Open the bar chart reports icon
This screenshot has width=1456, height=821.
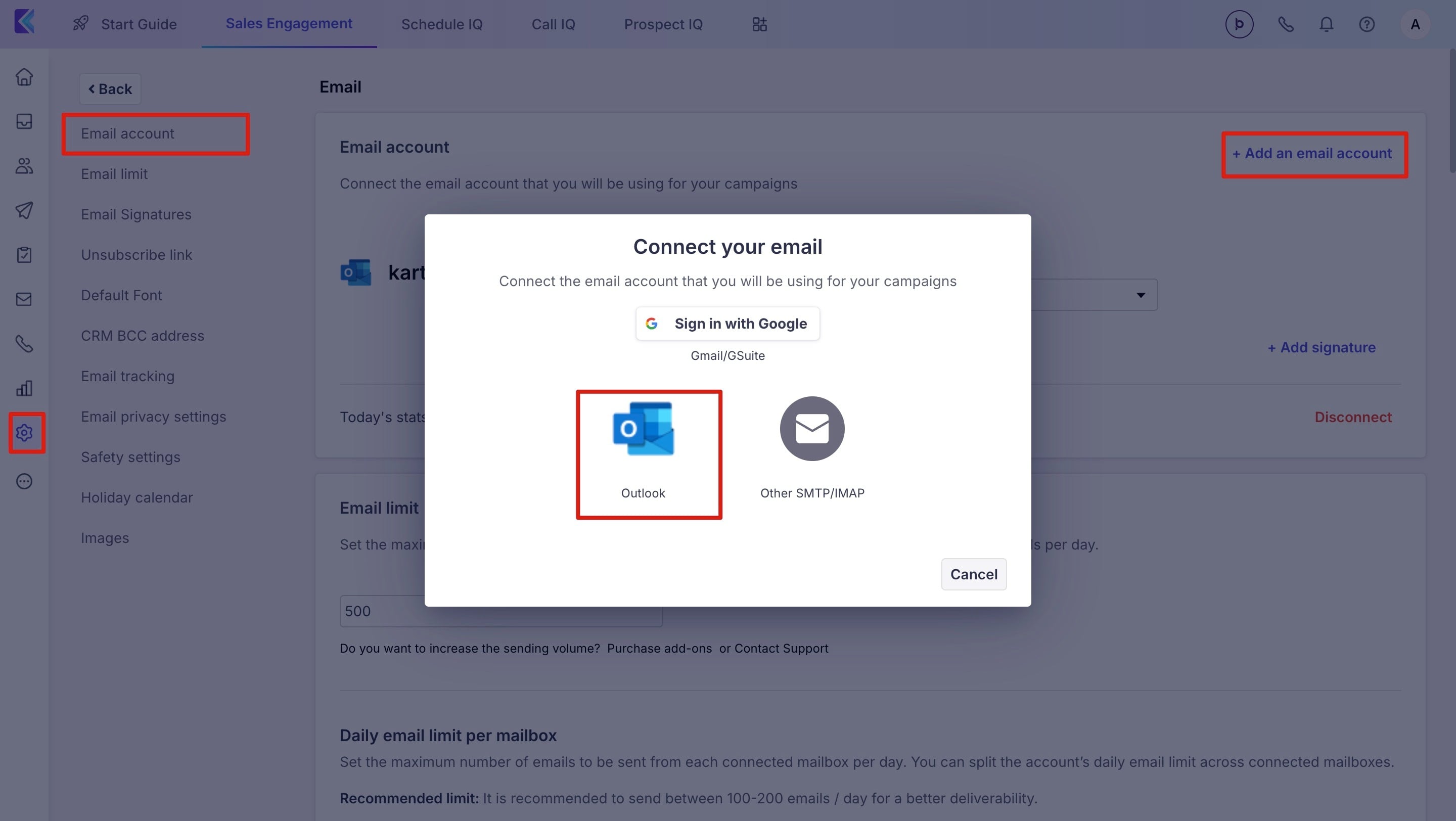(24, 388)
